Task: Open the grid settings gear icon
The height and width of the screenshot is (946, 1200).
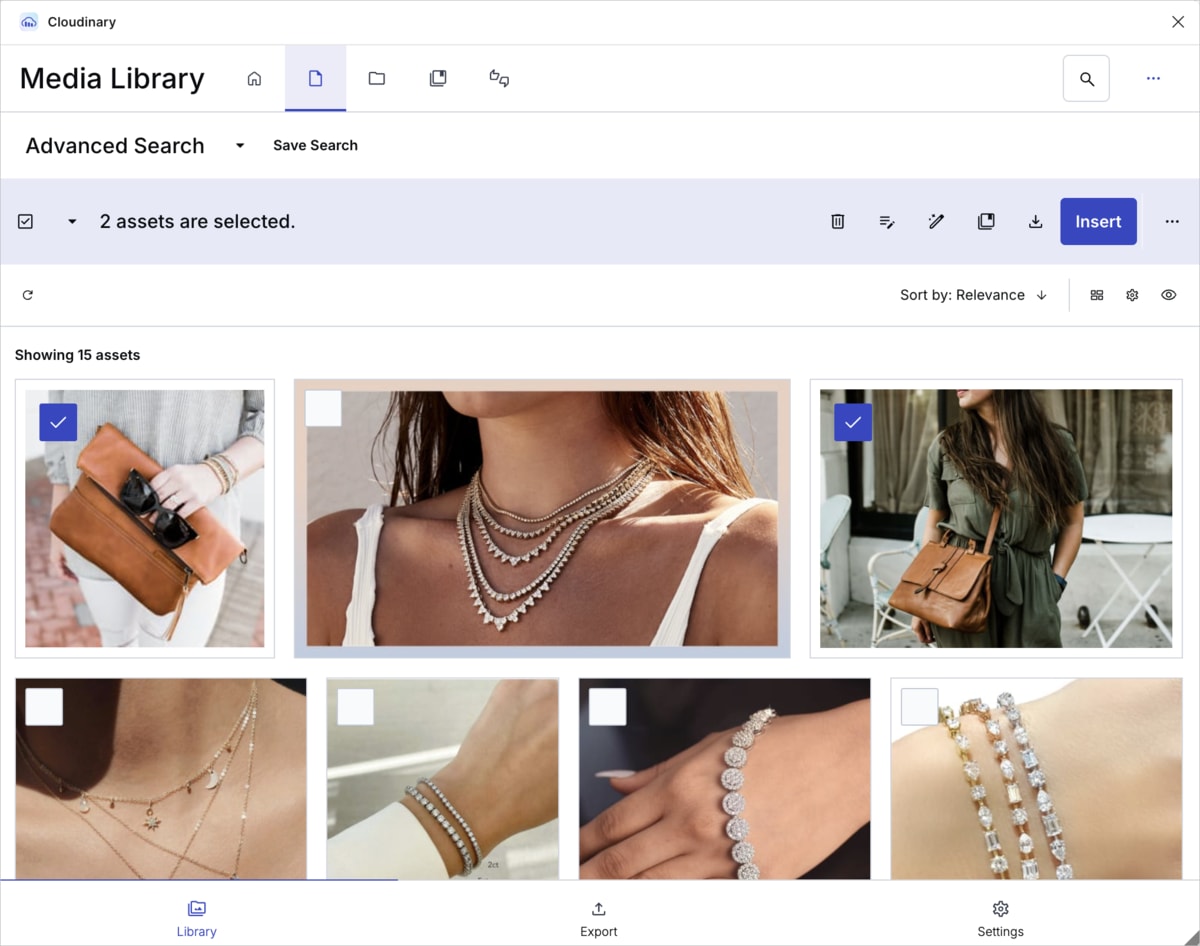Action: pos(1132,295)
